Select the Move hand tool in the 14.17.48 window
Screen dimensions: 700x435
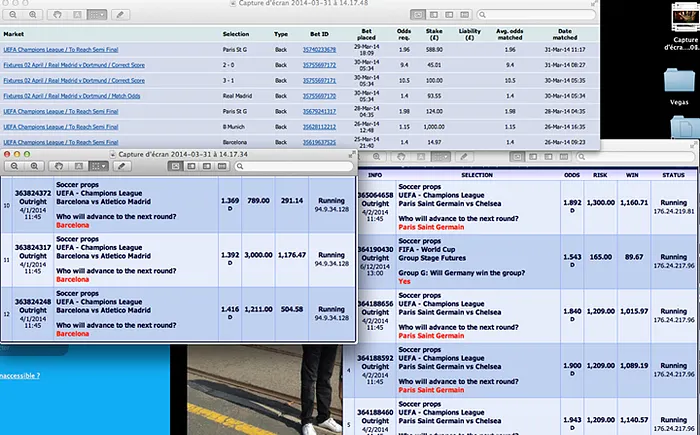(57, 15)
